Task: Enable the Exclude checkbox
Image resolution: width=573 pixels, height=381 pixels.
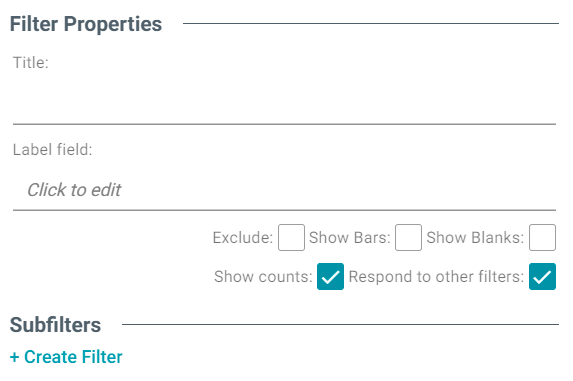Action: [291, 237]
